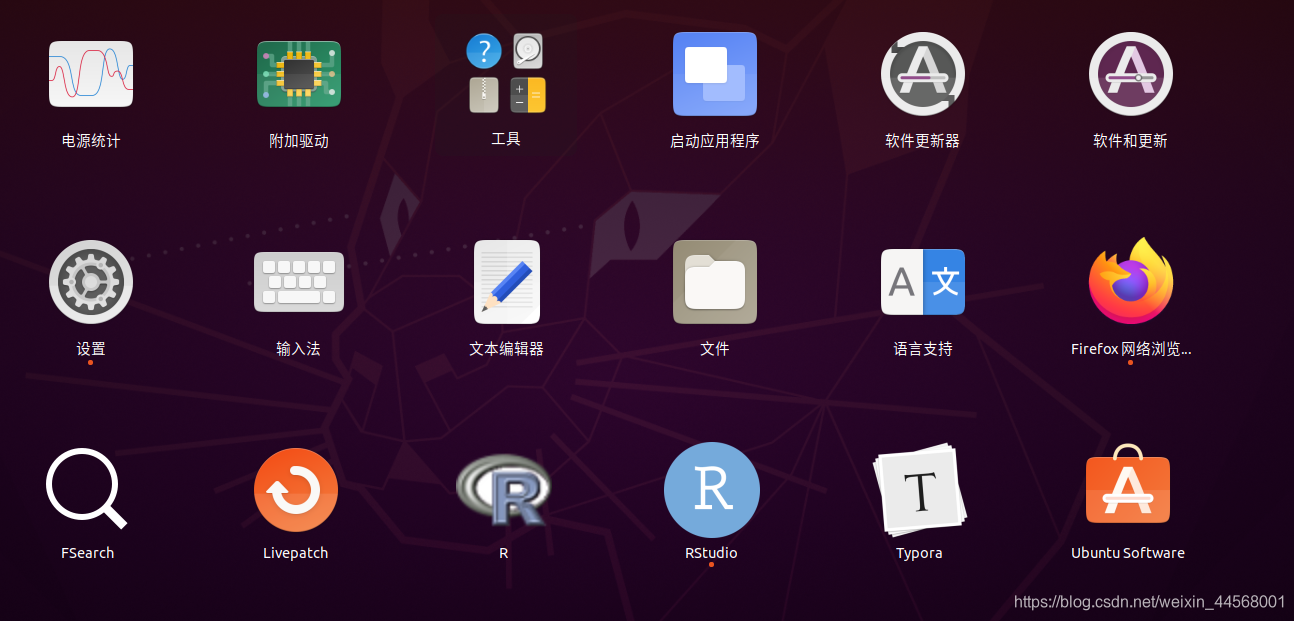1294x621 pixels.
Task: Launch the 文件 file manager
Action: 715,282
